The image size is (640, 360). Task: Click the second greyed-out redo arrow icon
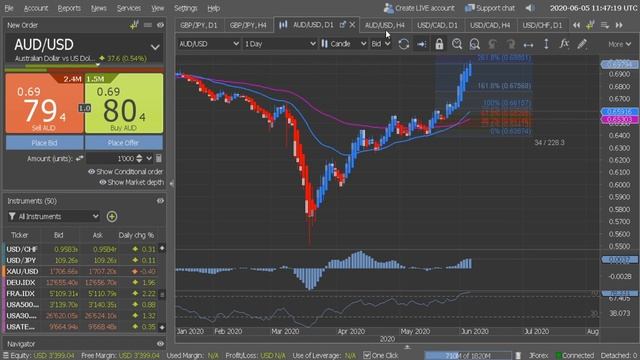[510, 44]
